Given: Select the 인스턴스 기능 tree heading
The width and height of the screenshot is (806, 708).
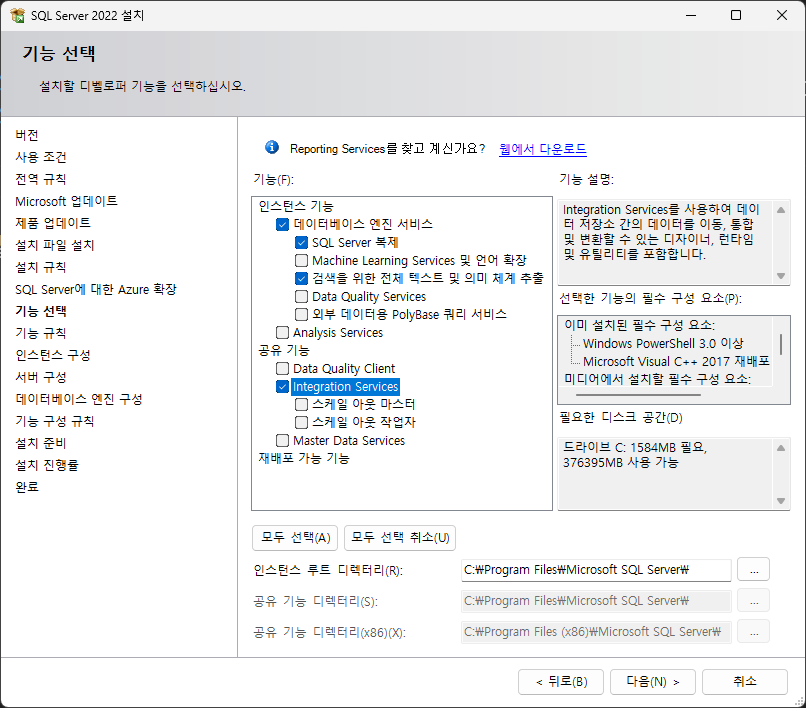Looking at the screenshot, I should point(296,206).
